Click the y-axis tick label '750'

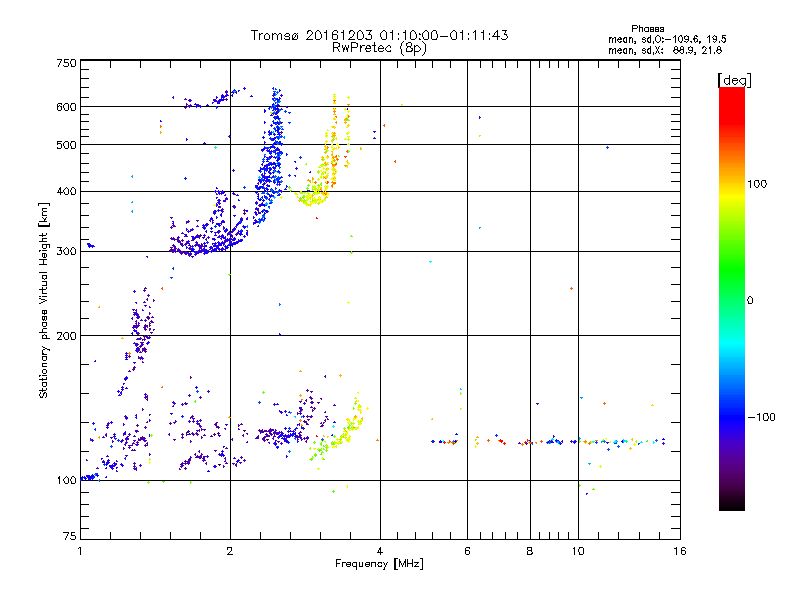[x=66, y=63]
